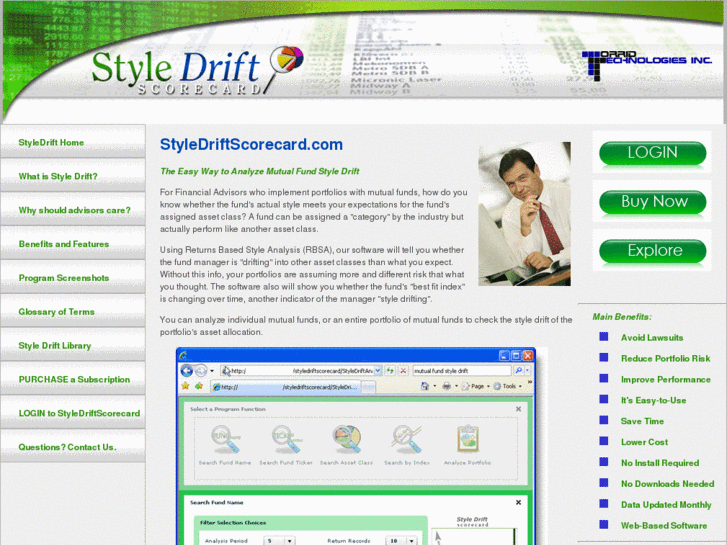Expand the back/forward history dropdown arrow

pos(212,371)
